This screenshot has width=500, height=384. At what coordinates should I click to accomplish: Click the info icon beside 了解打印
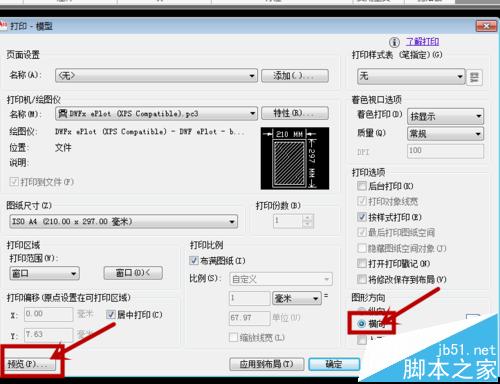[394, 42]
